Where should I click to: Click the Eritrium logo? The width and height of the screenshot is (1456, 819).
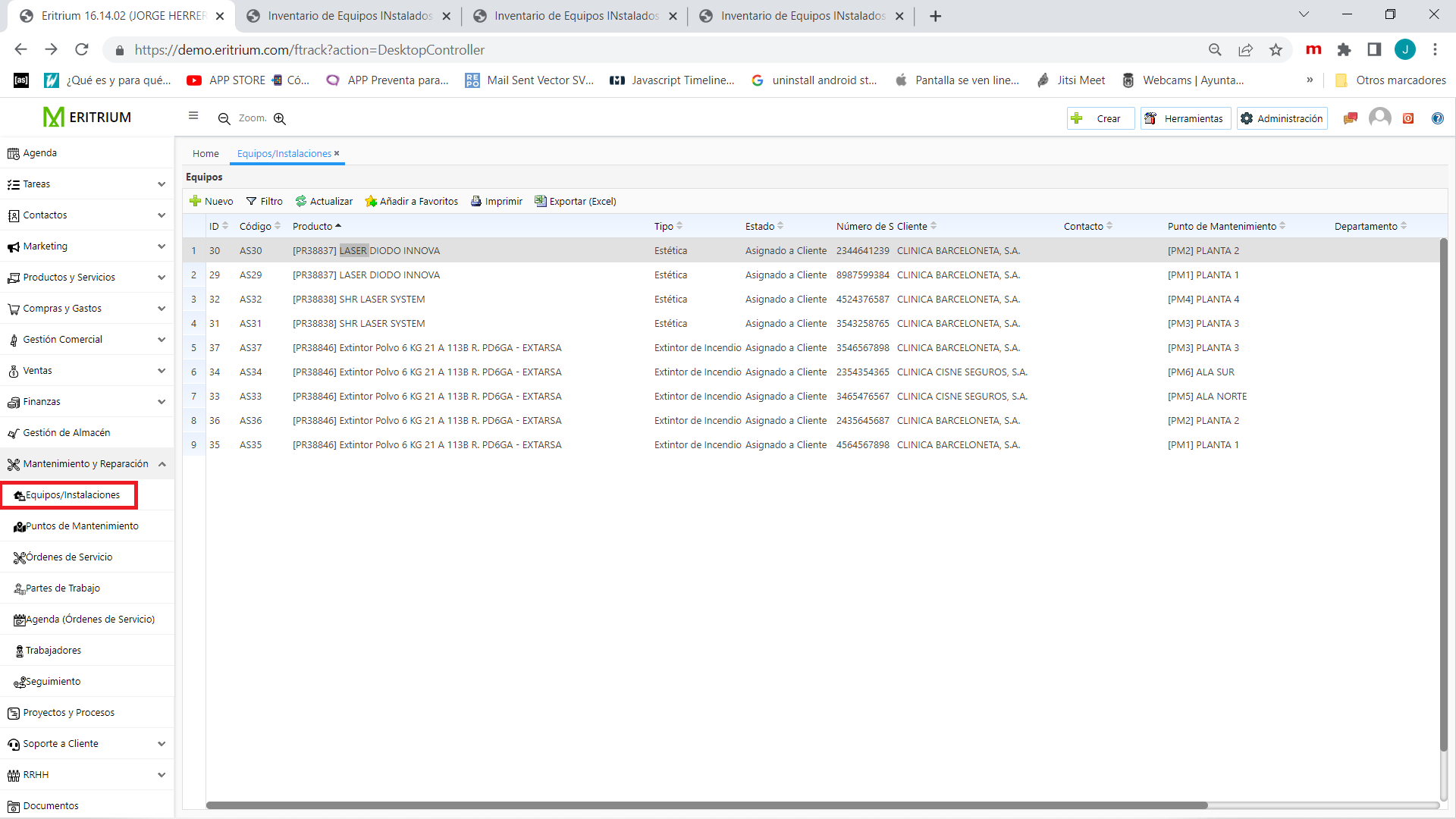click(x=87, y=117)
